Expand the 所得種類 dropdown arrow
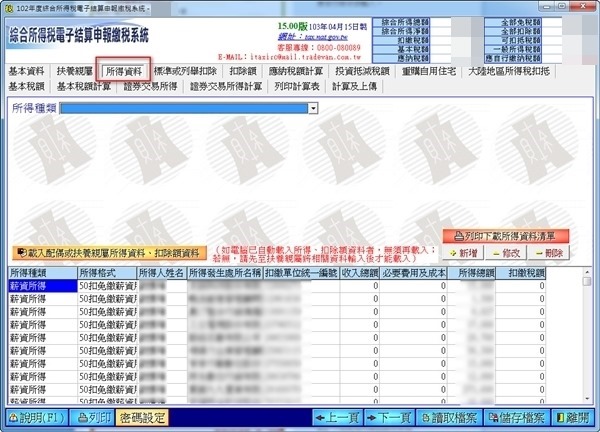 313,108
